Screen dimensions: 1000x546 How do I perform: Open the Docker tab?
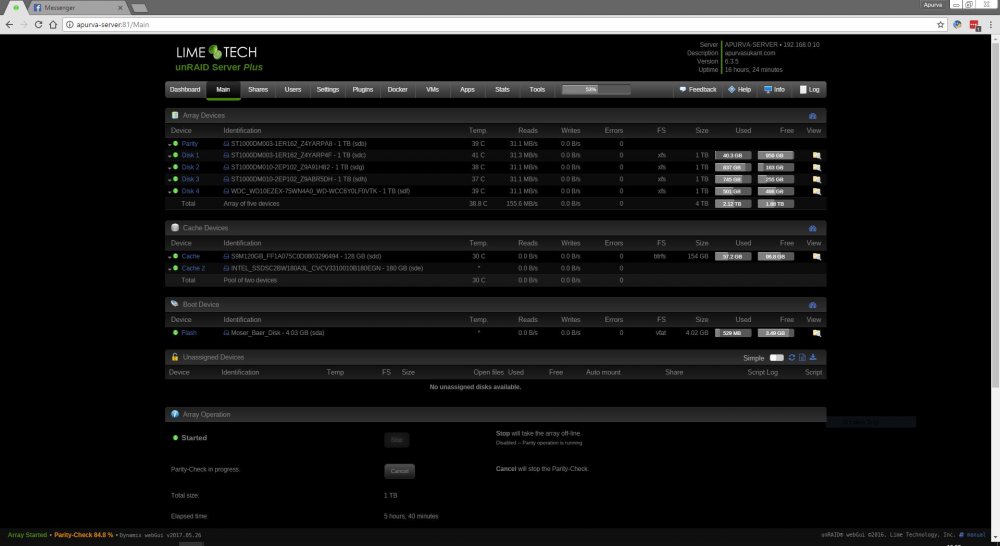pos(397,90)
